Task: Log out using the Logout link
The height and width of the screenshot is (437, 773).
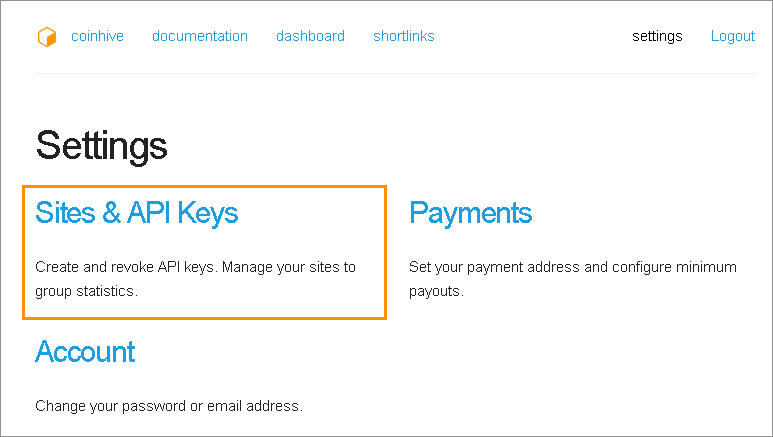Action: tap(733, 36)
